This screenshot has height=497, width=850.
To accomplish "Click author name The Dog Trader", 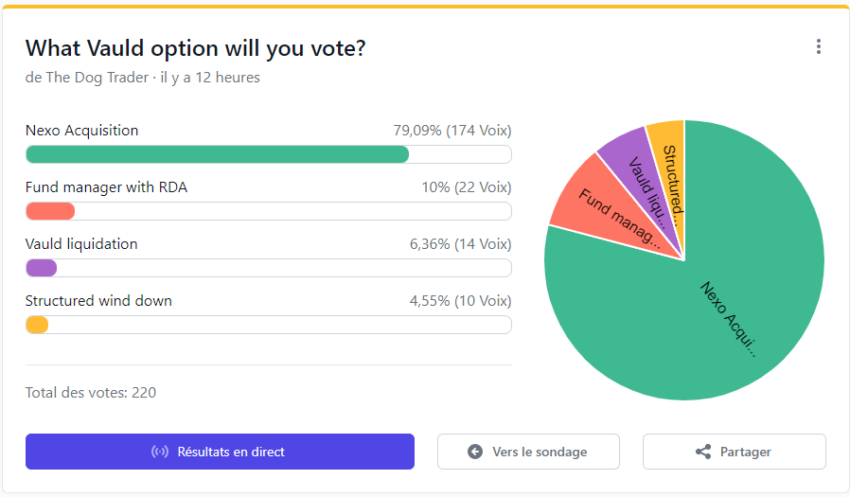I will click(97, 78).
